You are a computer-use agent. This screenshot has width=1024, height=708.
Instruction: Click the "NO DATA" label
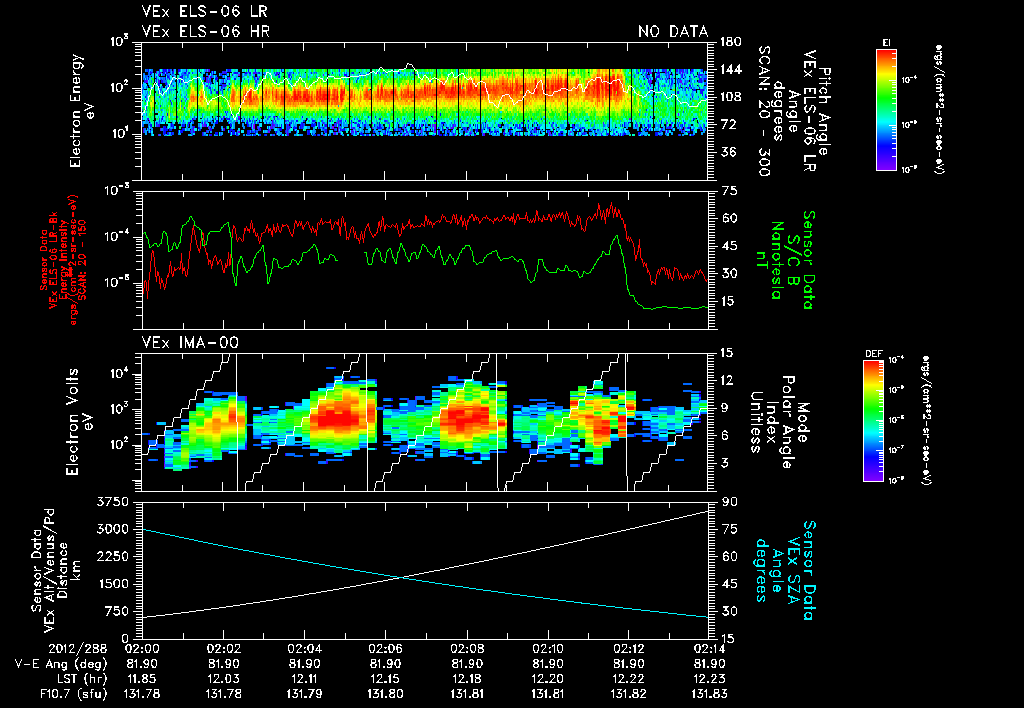(x=673, y=31)
